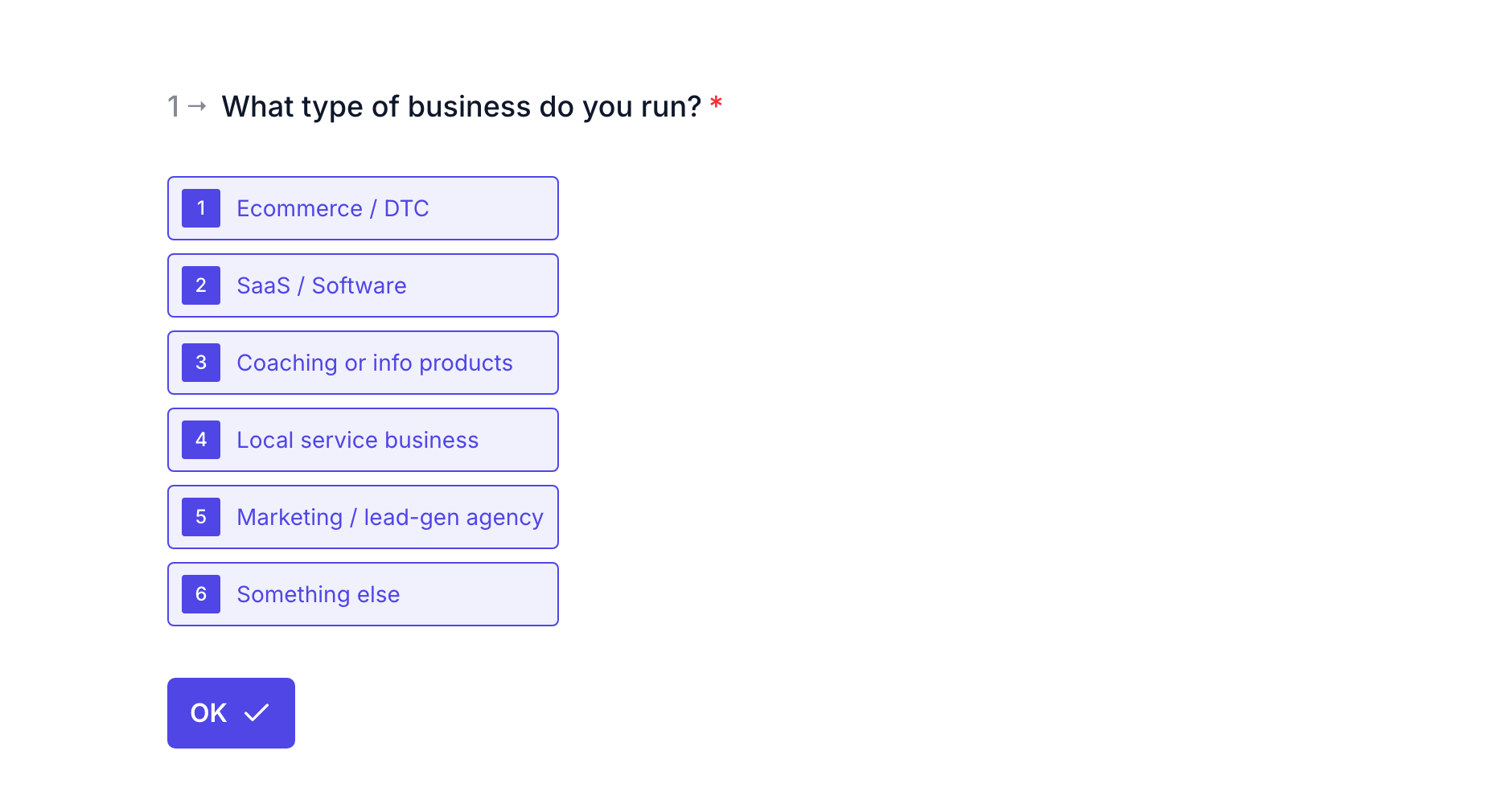The width and height of the screenshot is (1512, 804).
Task: Click the number 4 key badge
Action: (x=201, y=440)
